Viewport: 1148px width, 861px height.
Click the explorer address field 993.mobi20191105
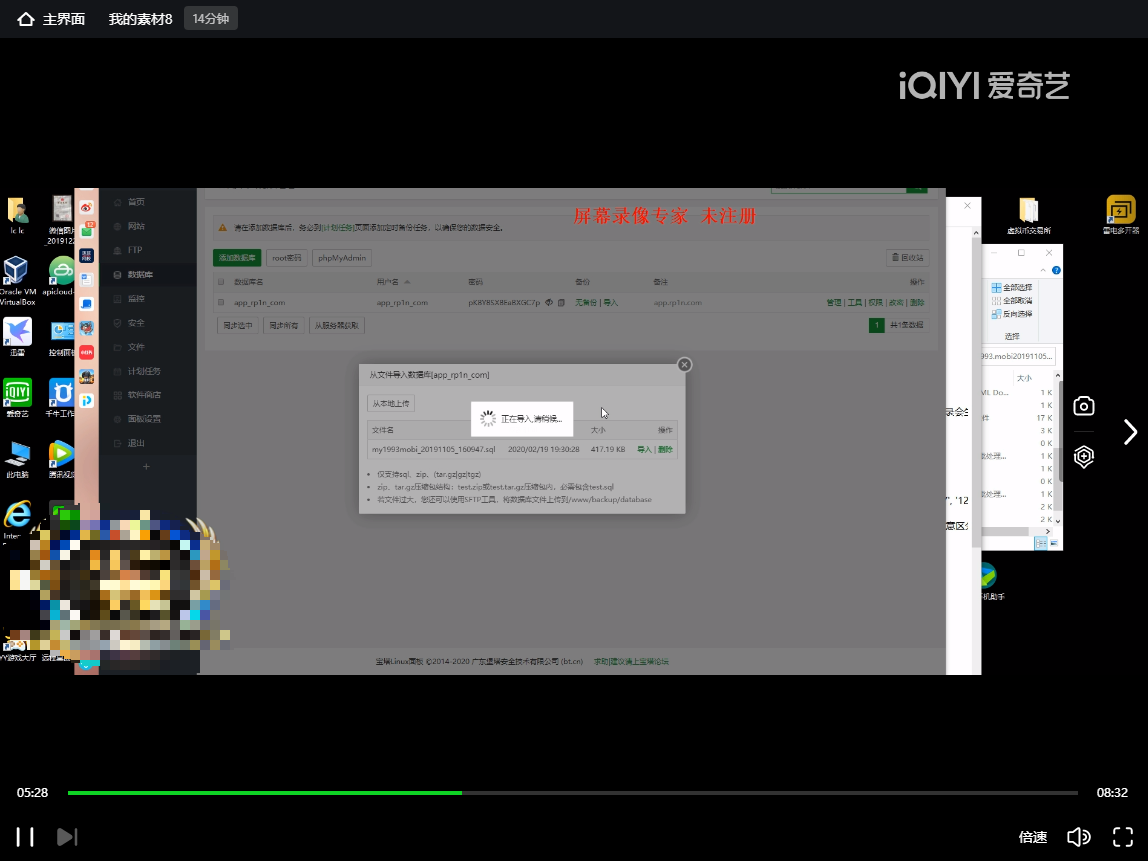pos(1018,357)
